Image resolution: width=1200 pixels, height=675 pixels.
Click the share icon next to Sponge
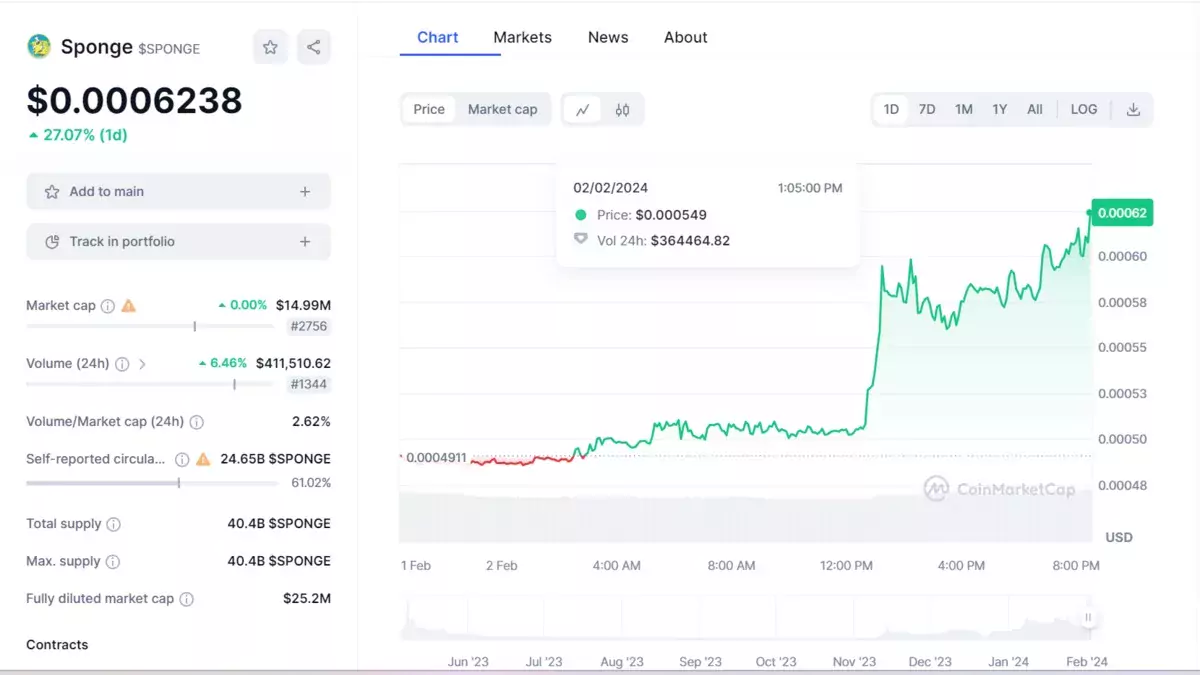click(314, 47)
